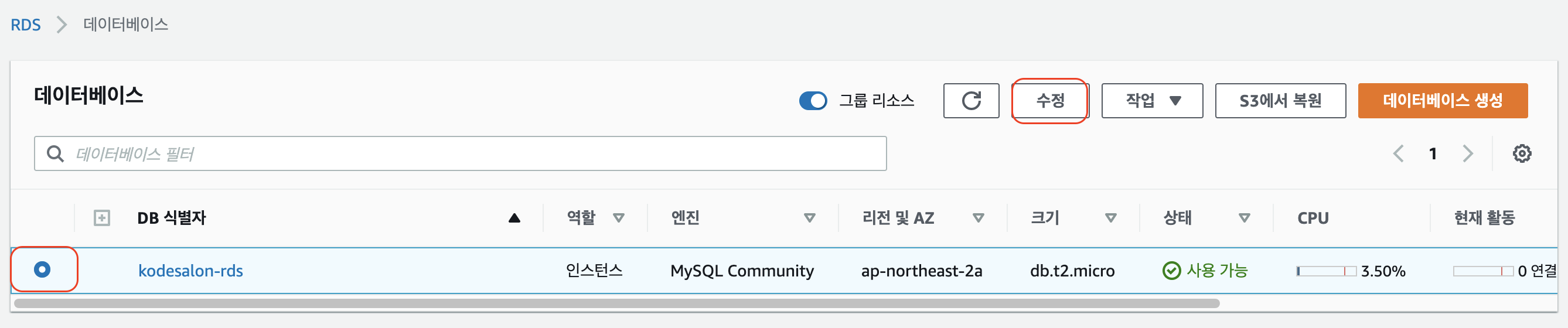The height and width of the screenshot is (328, 1568).
Task: Click the 3.50% CPU value
Action: 1383,271
